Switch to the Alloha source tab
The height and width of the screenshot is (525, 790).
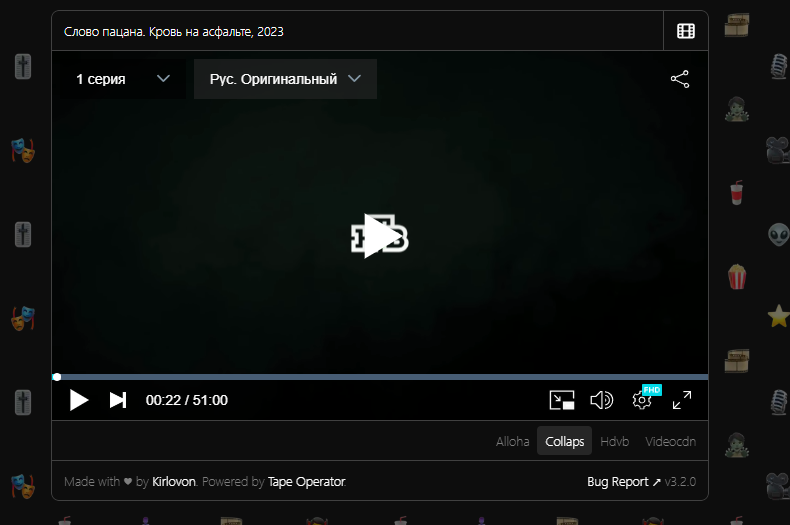pyautogui.click(x=512, y=441)
